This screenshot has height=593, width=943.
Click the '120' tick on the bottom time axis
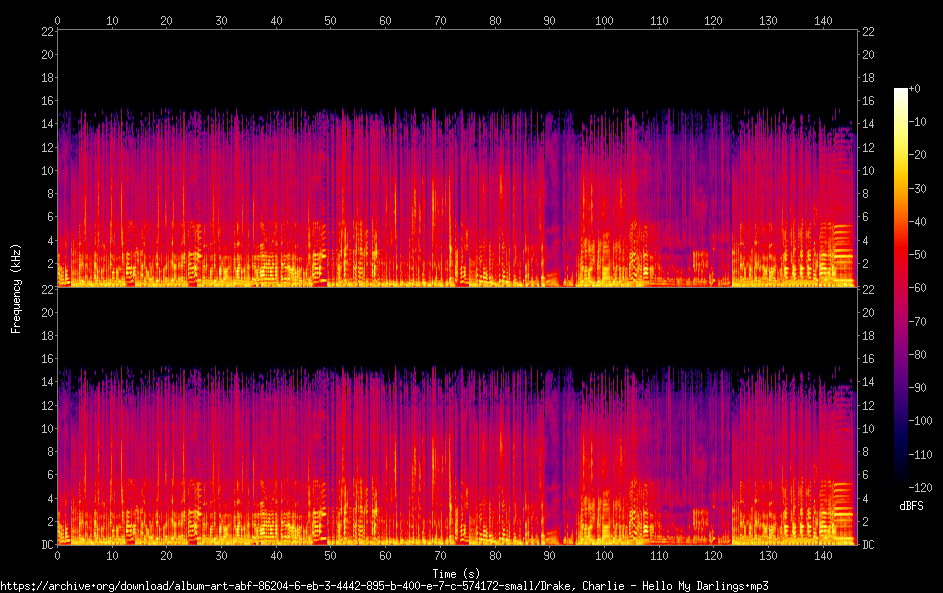coord(713,556)
